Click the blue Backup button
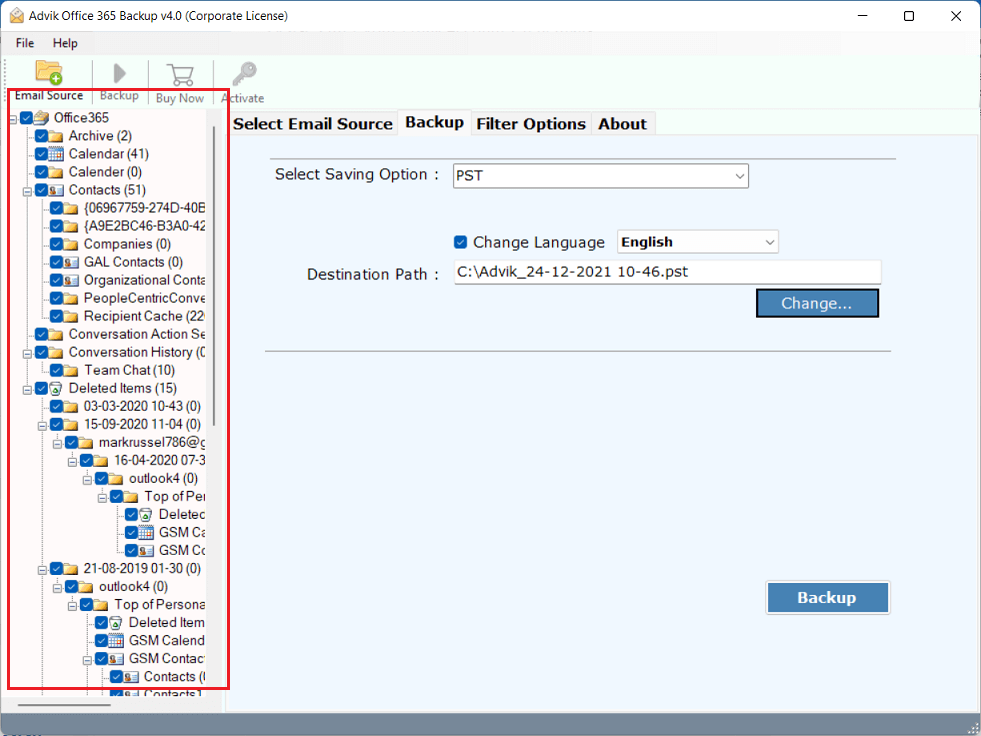Image resolution: width=981 pixels, height=736 pixels. coord(827,598)
